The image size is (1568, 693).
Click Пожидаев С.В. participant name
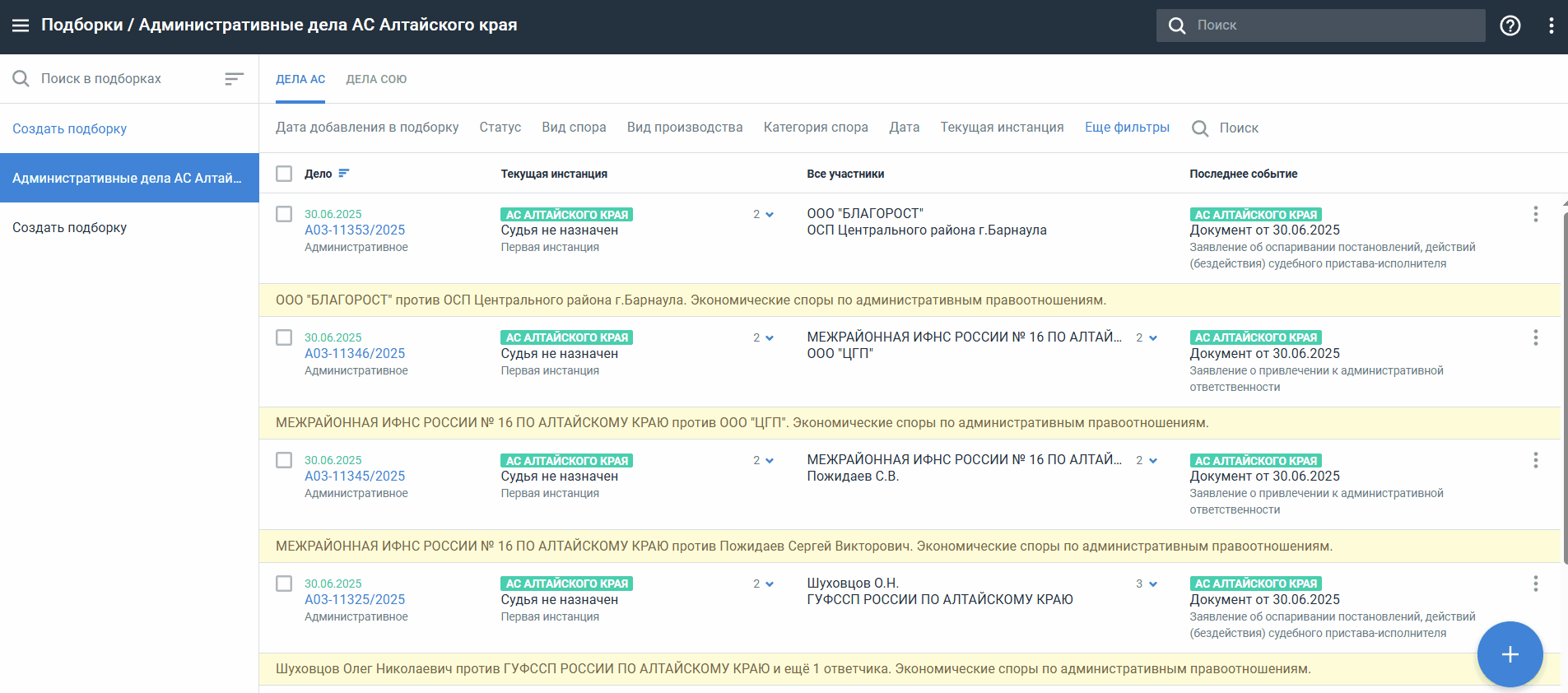pyautogui.click(x=853, y=477)
